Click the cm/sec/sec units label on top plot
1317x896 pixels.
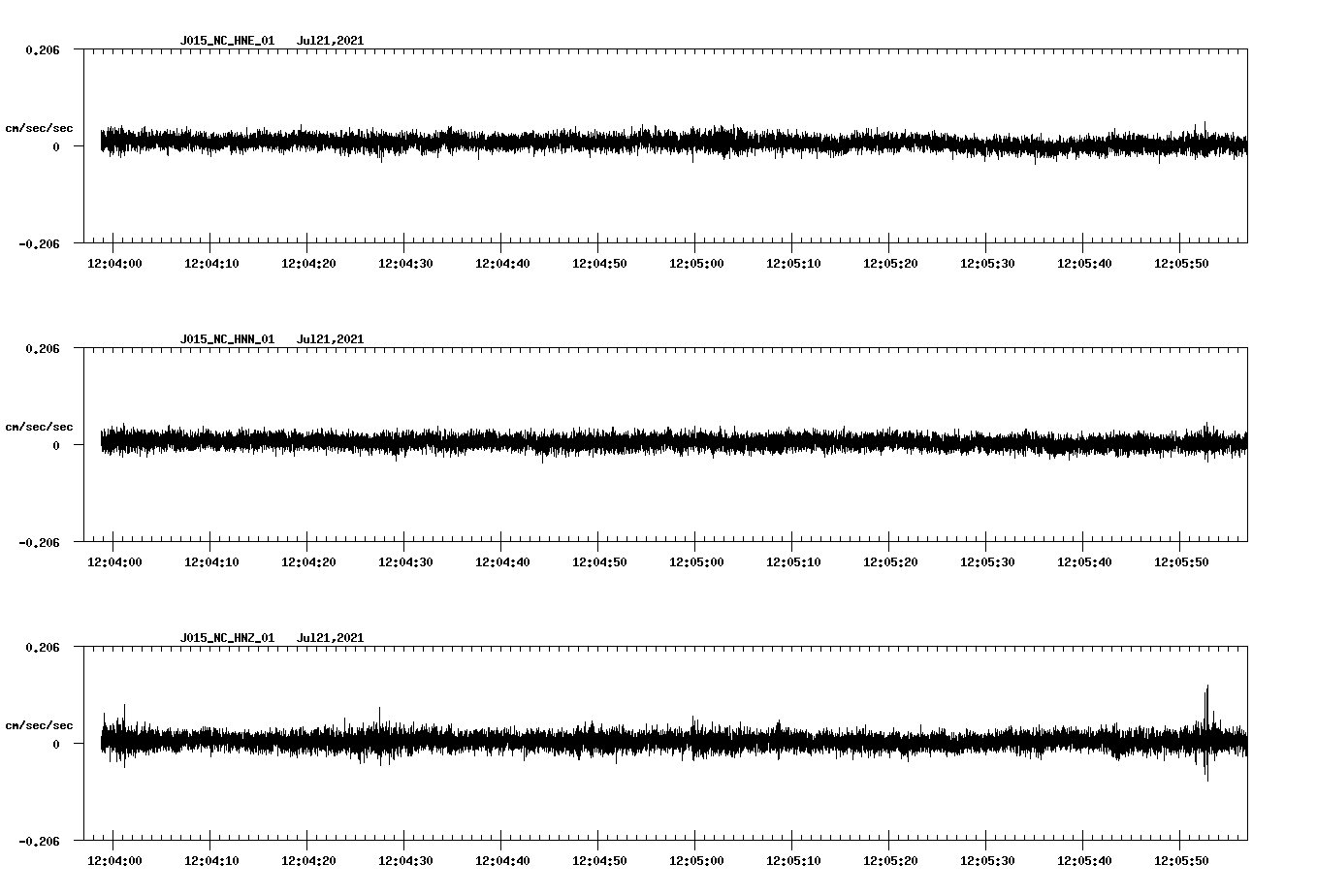(39, 127)
